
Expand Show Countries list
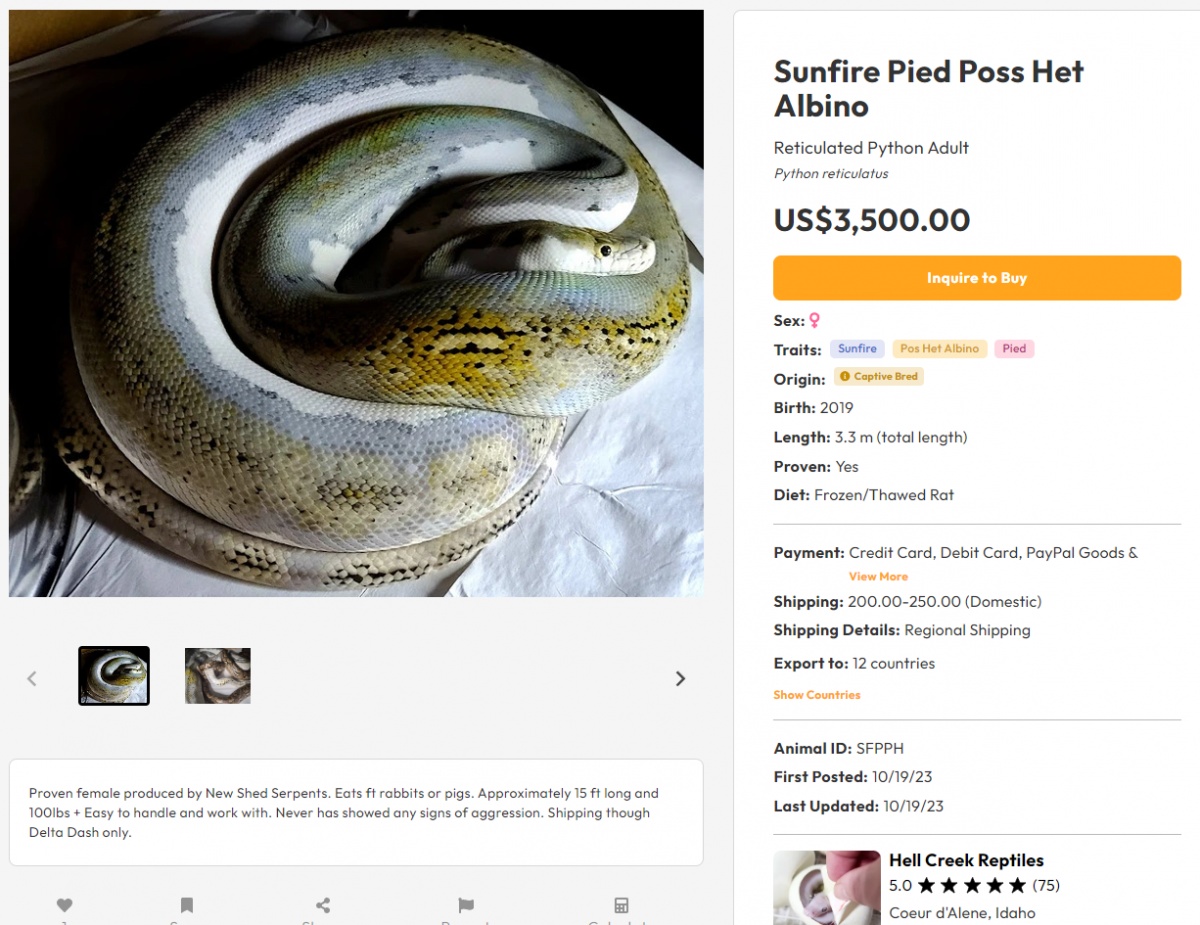[816, 694]
